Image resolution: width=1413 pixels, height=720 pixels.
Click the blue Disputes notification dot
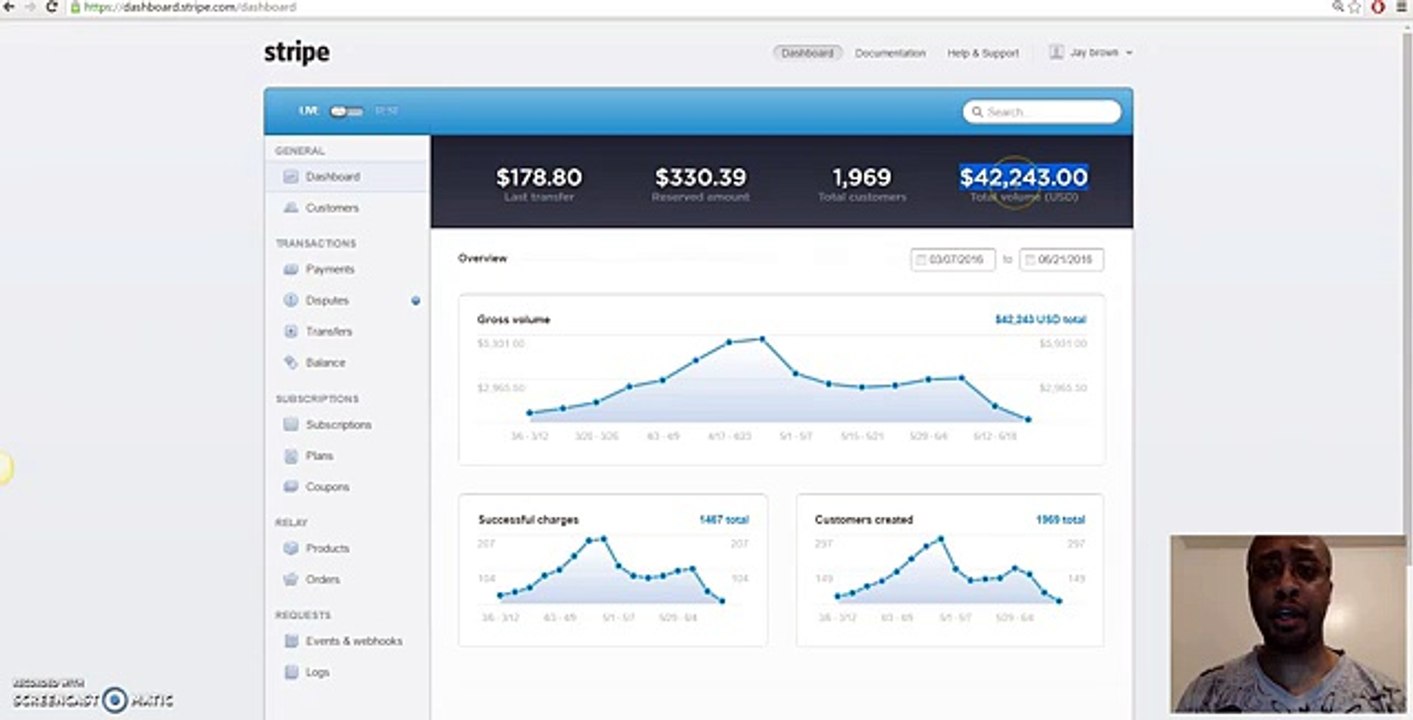tap(415, 300)
